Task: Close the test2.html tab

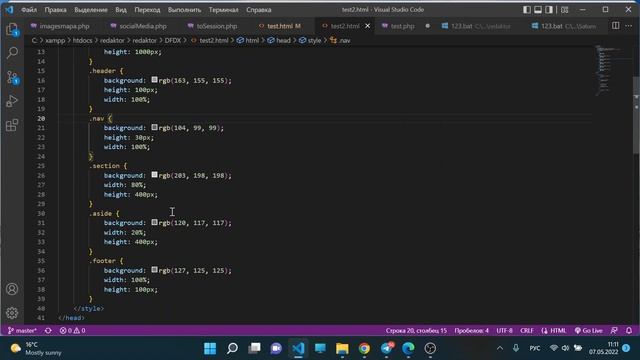Action: pos(367,26)
